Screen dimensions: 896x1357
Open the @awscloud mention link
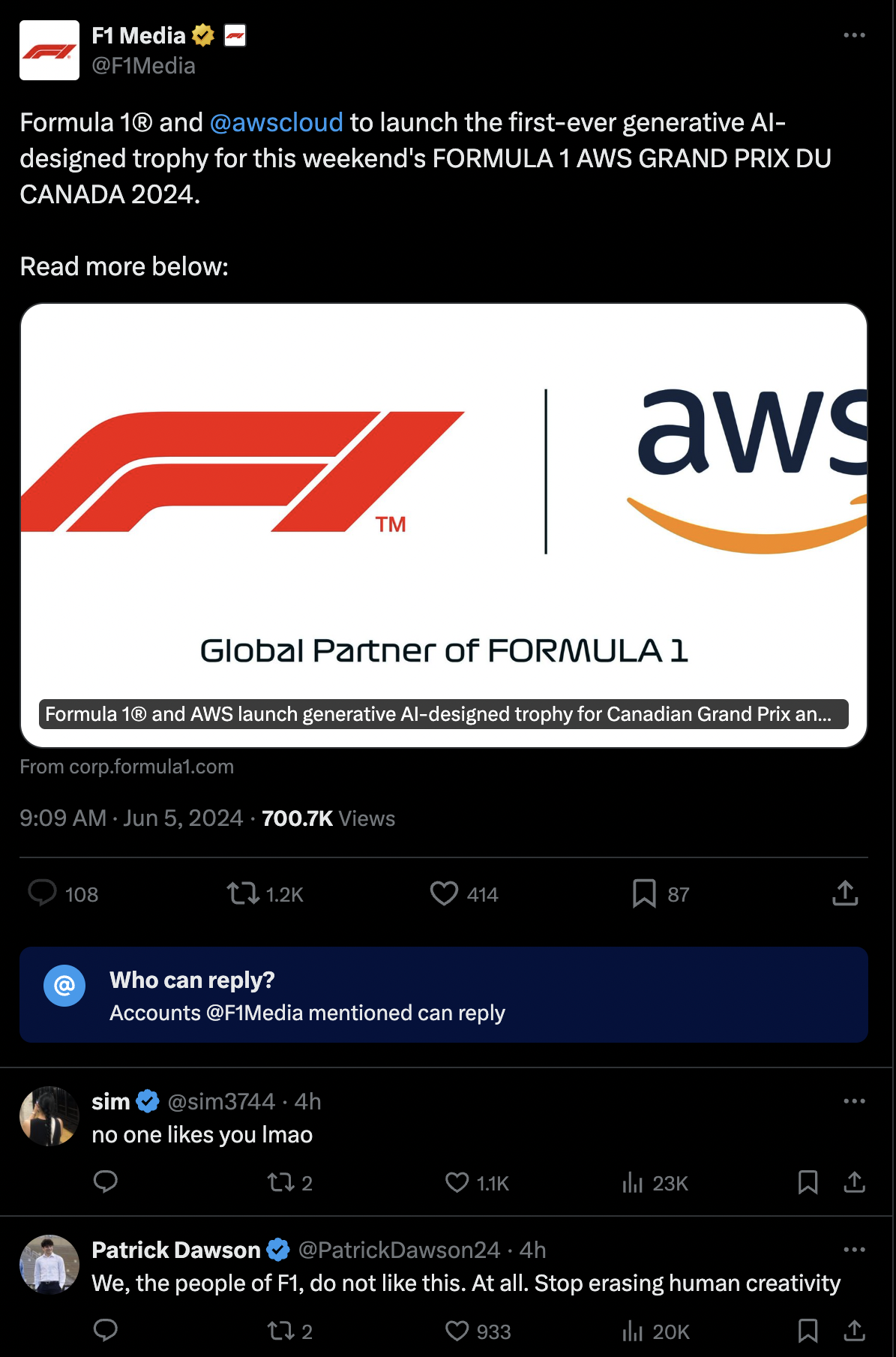pyautogui.click(x=276, y=122)
